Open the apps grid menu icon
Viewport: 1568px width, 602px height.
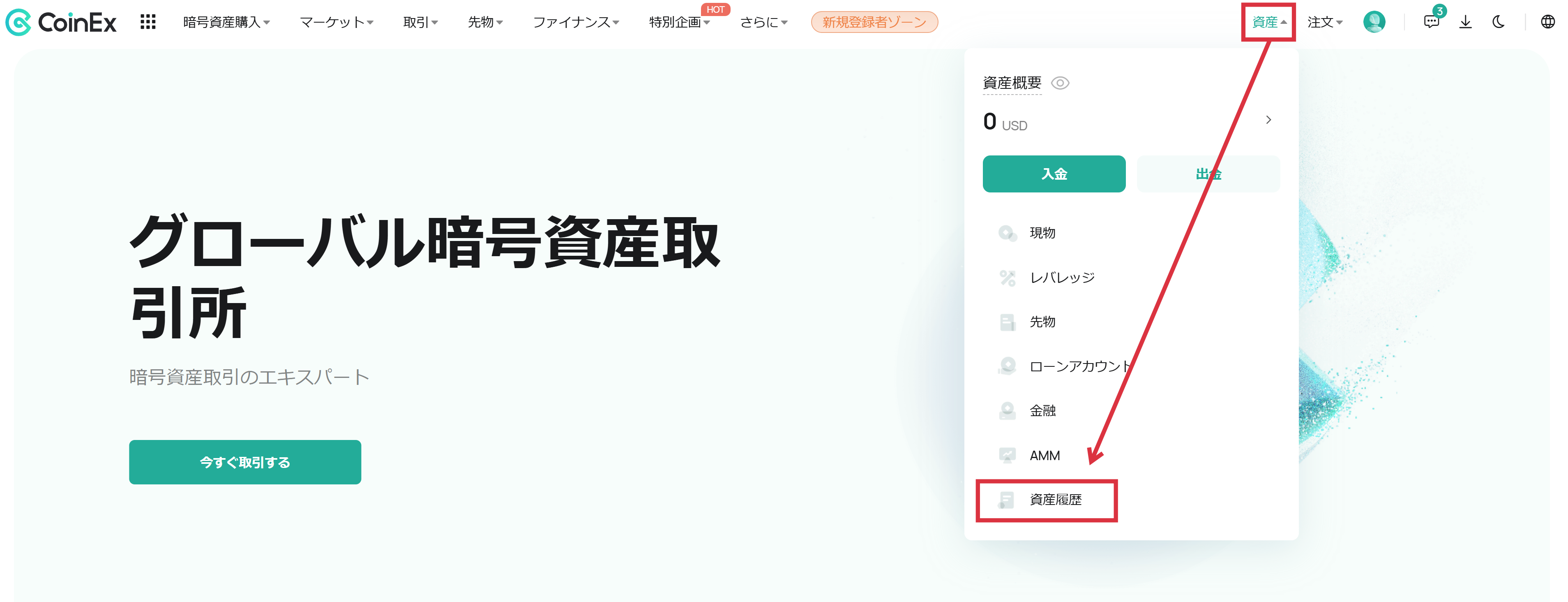(148, 22)
